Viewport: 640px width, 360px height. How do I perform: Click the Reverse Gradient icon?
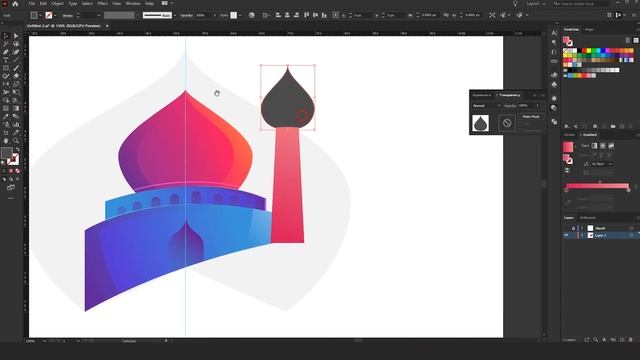pos(567,171)
